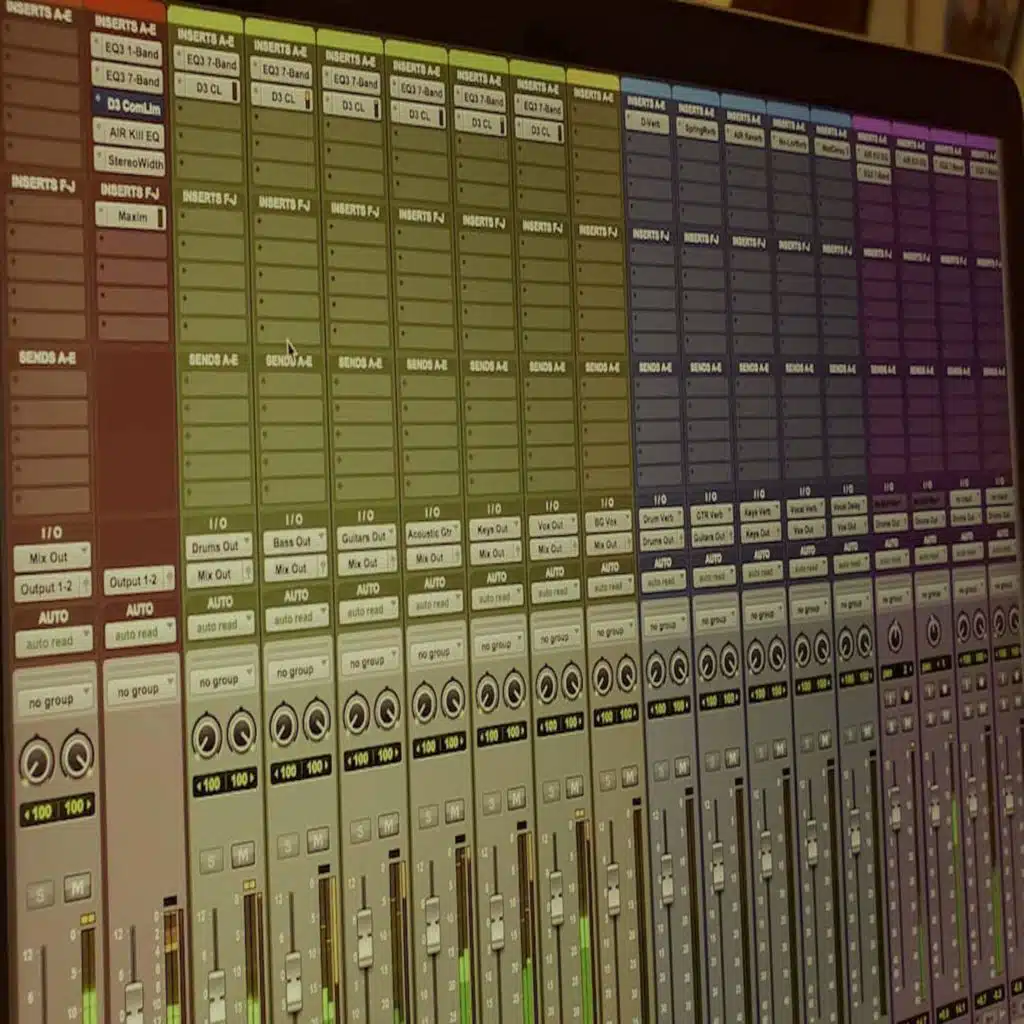Open D3 CL insert on Drums Out track
The width and height of the screenshot is (1024, 1024).
pyautogui.click(x=206, y=87)
